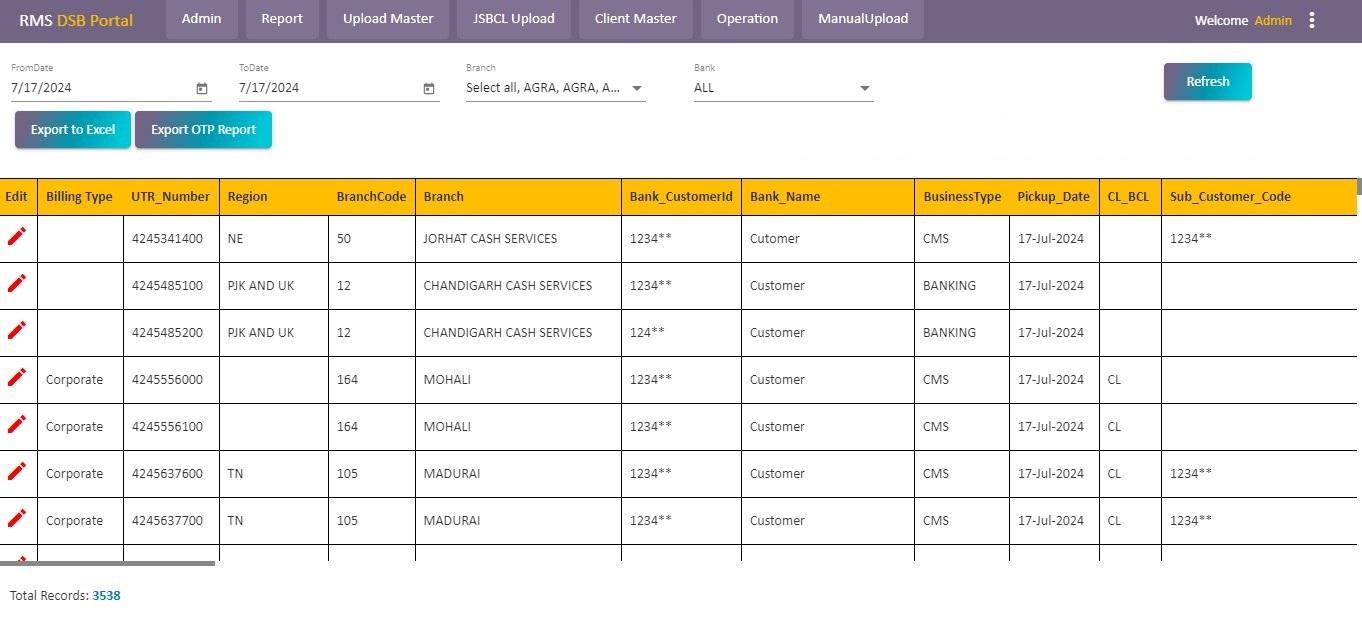Edit the row with UTR 4245556000
This screenshot has height=625, width=1362.
point(17,378)
